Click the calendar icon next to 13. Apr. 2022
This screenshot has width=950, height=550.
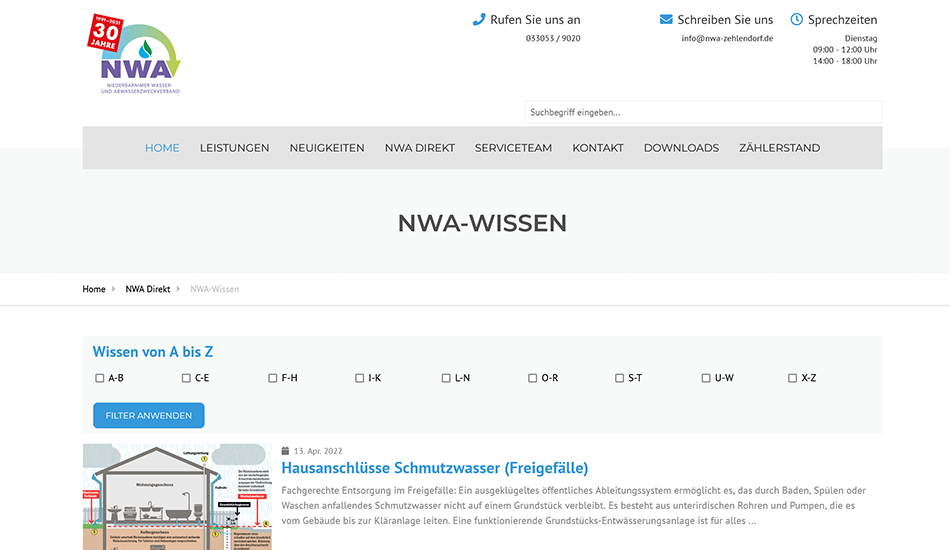286,451
